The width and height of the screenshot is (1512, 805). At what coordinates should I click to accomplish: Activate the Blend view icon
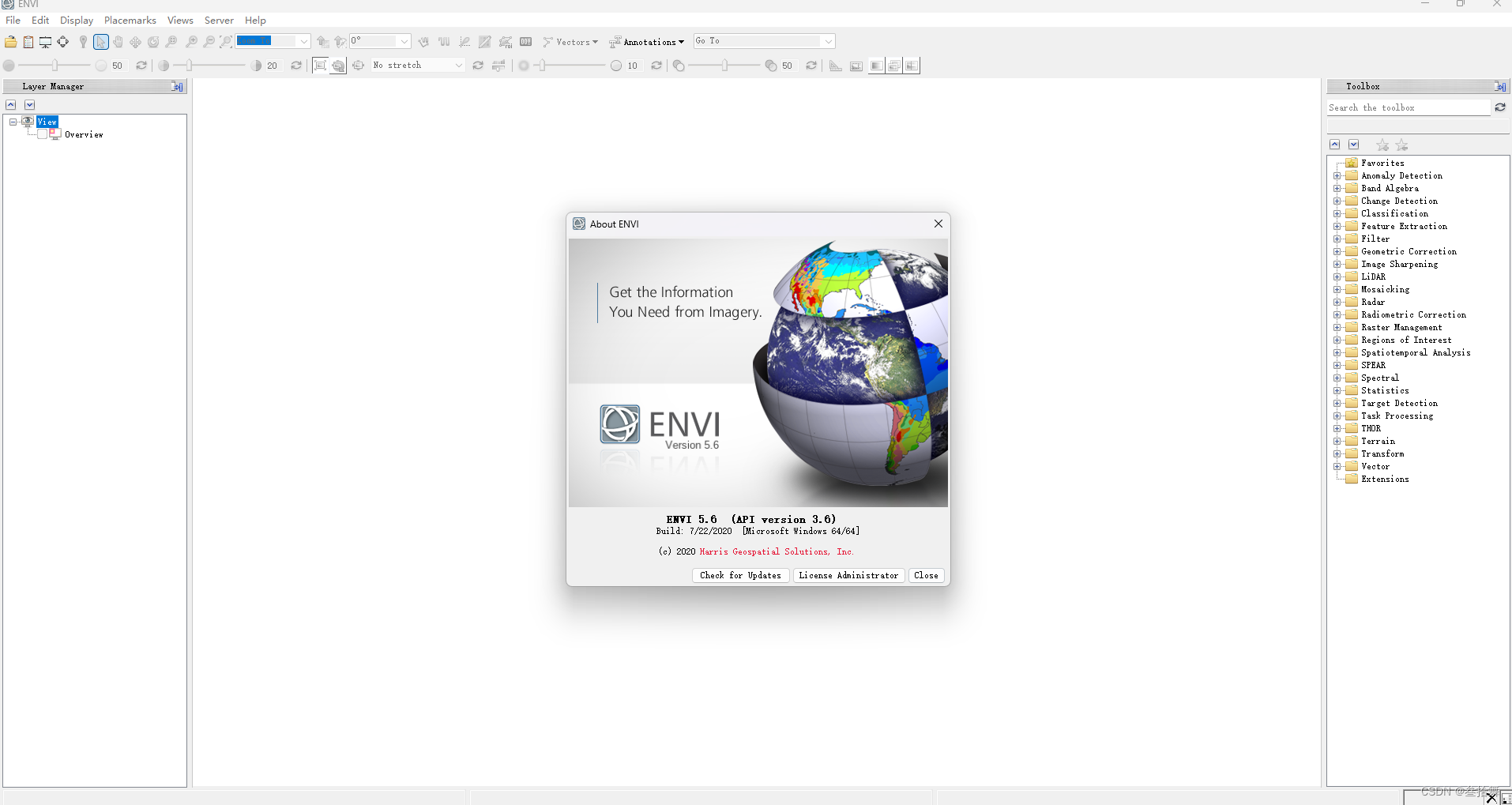pos(876,66)
